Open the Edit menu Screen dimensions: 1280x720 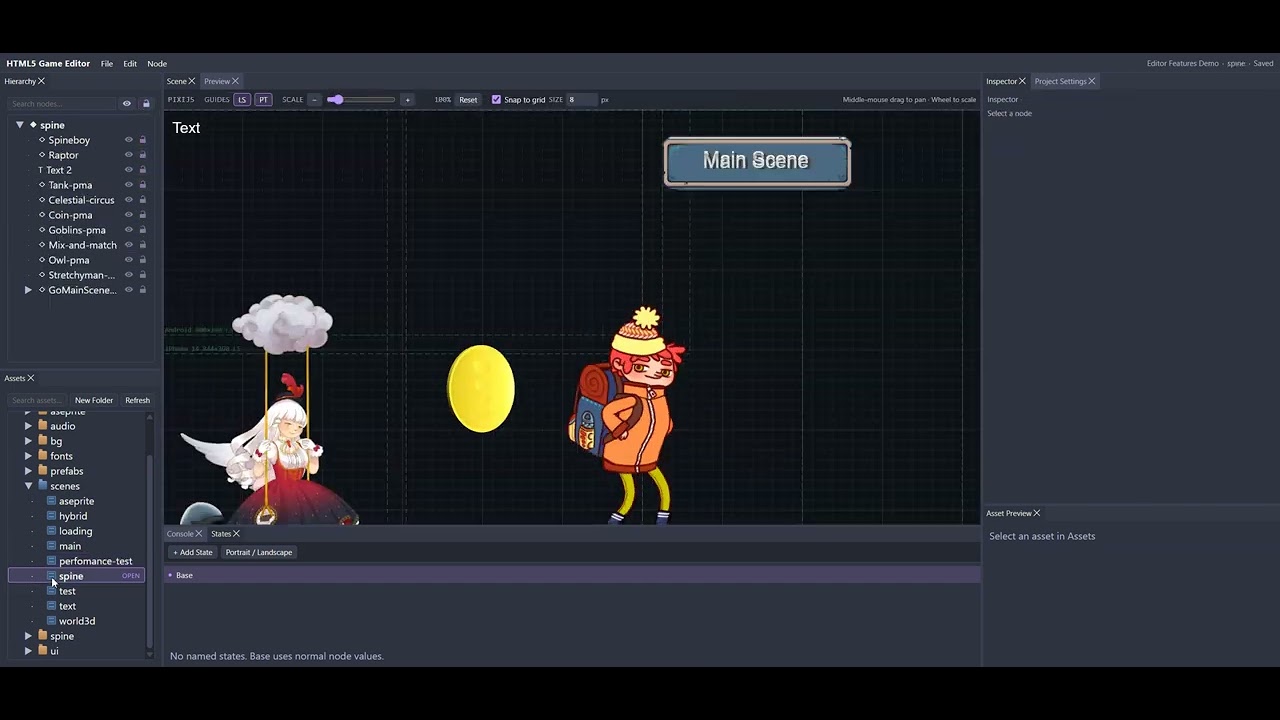click(x=130, y=64)
